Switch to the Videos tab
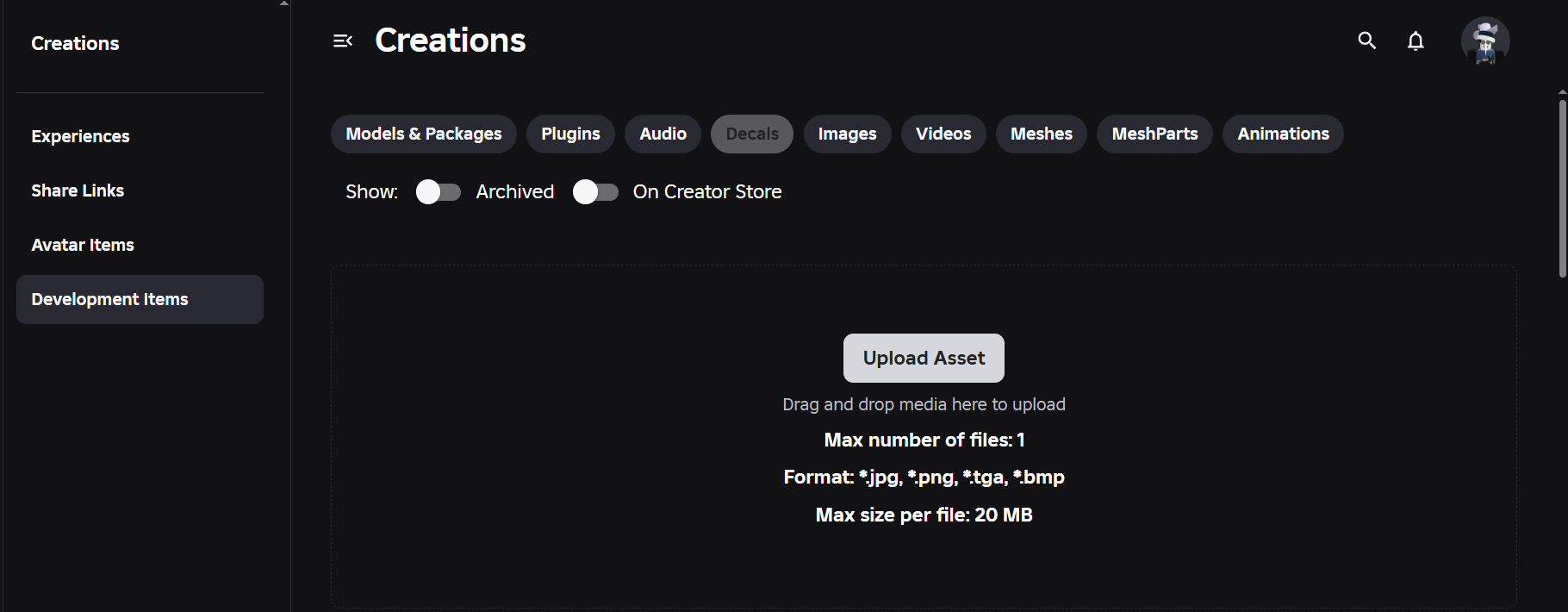The height and width of the screenshot is (612, 1568). pyautogui.click(x=943, y=134)
